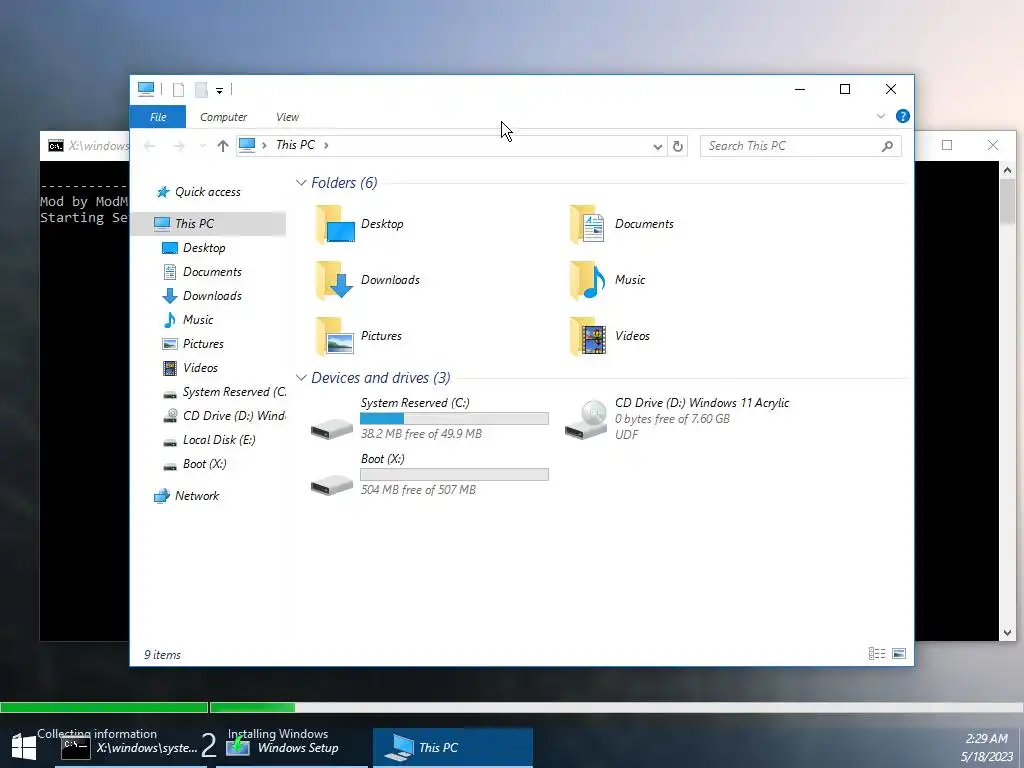Click This PC in the address bar
1024x768 pixels.
coord(295,145)
